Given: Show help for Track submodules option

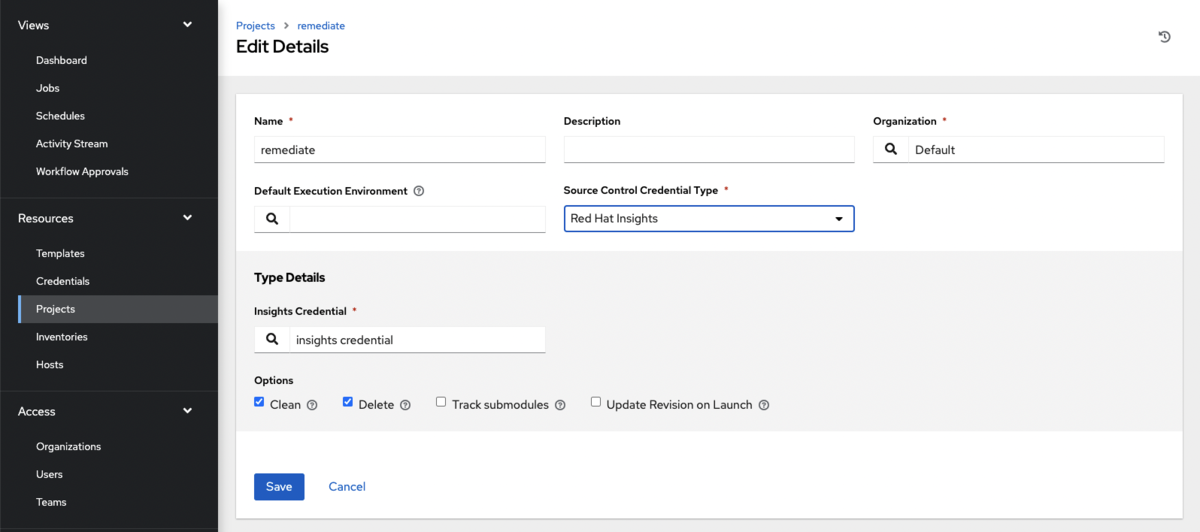Looking at the screenshot, I should click(560, 405).
